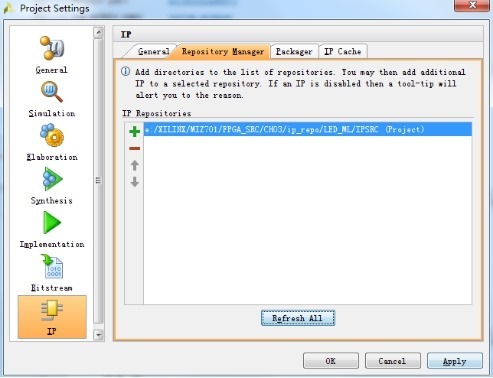Click the Apply button

click(x=455, y=361)
